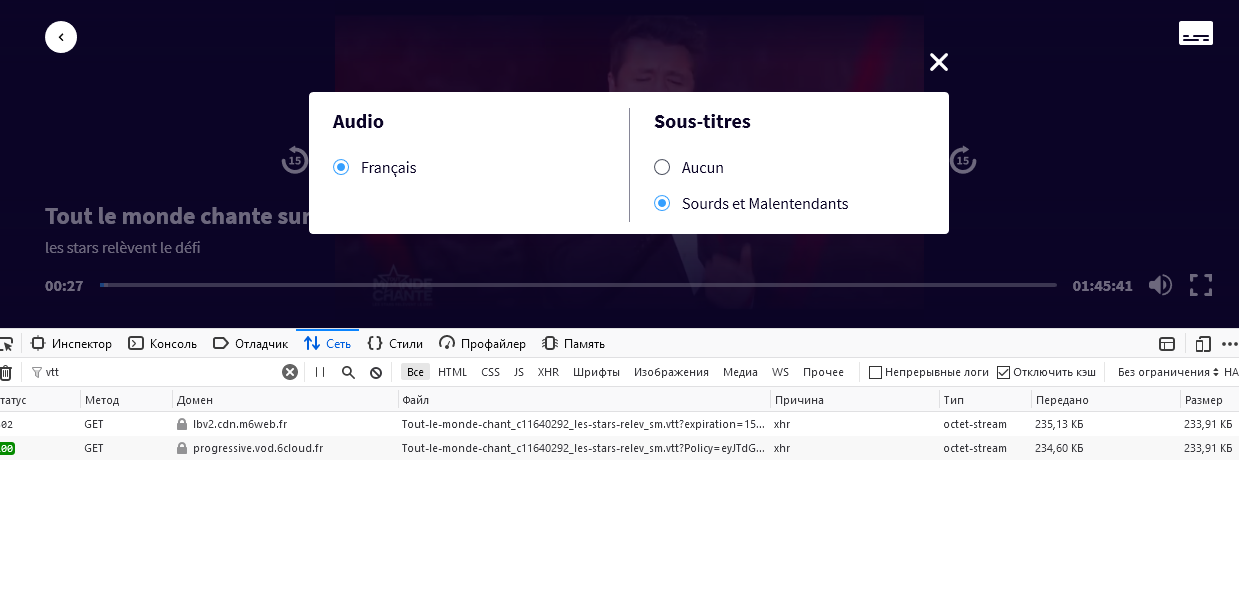Open the Консоль tab

pos(163,344)
